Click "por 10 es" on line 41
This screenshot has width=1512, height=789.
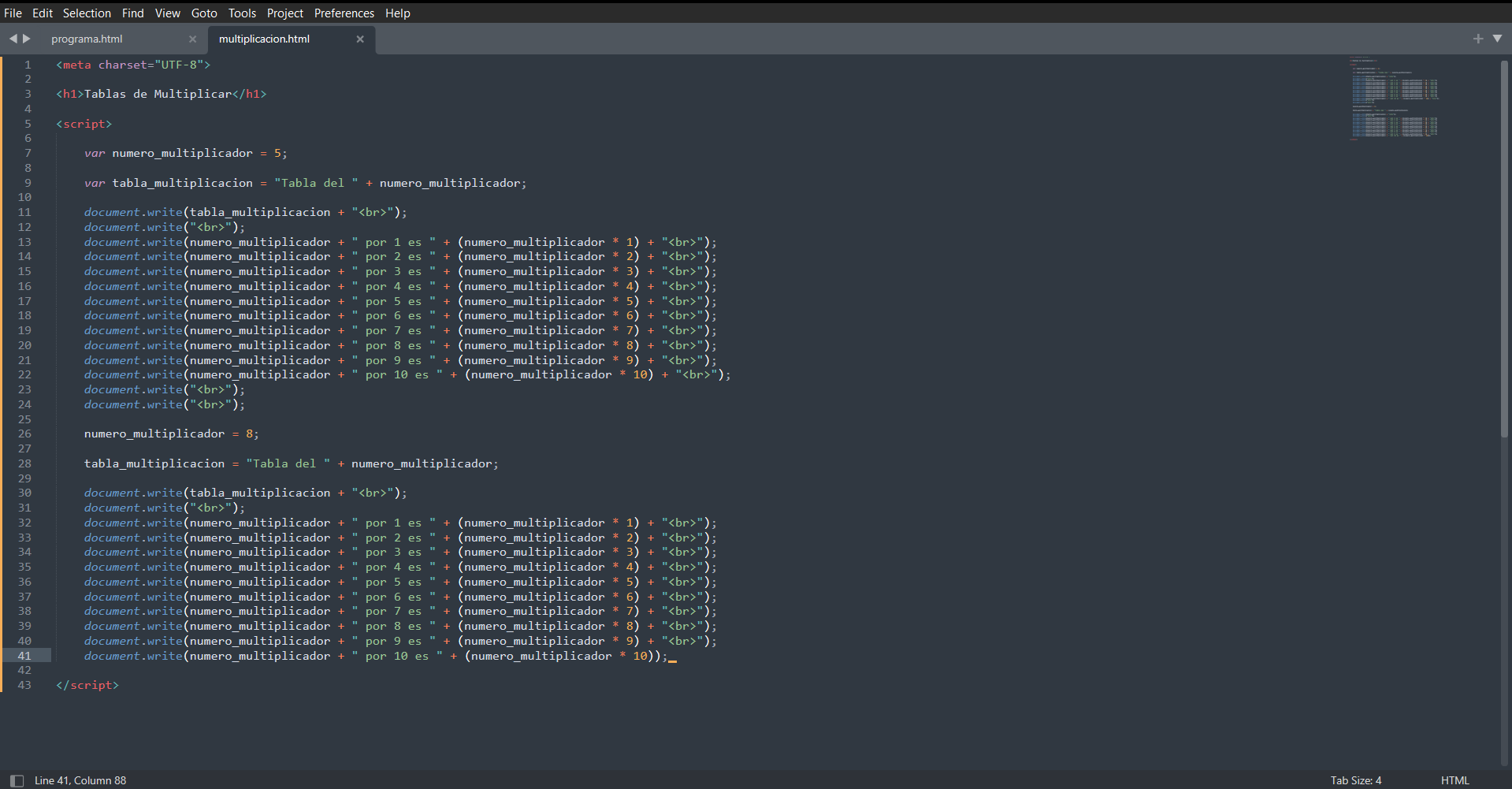[397, 656]
